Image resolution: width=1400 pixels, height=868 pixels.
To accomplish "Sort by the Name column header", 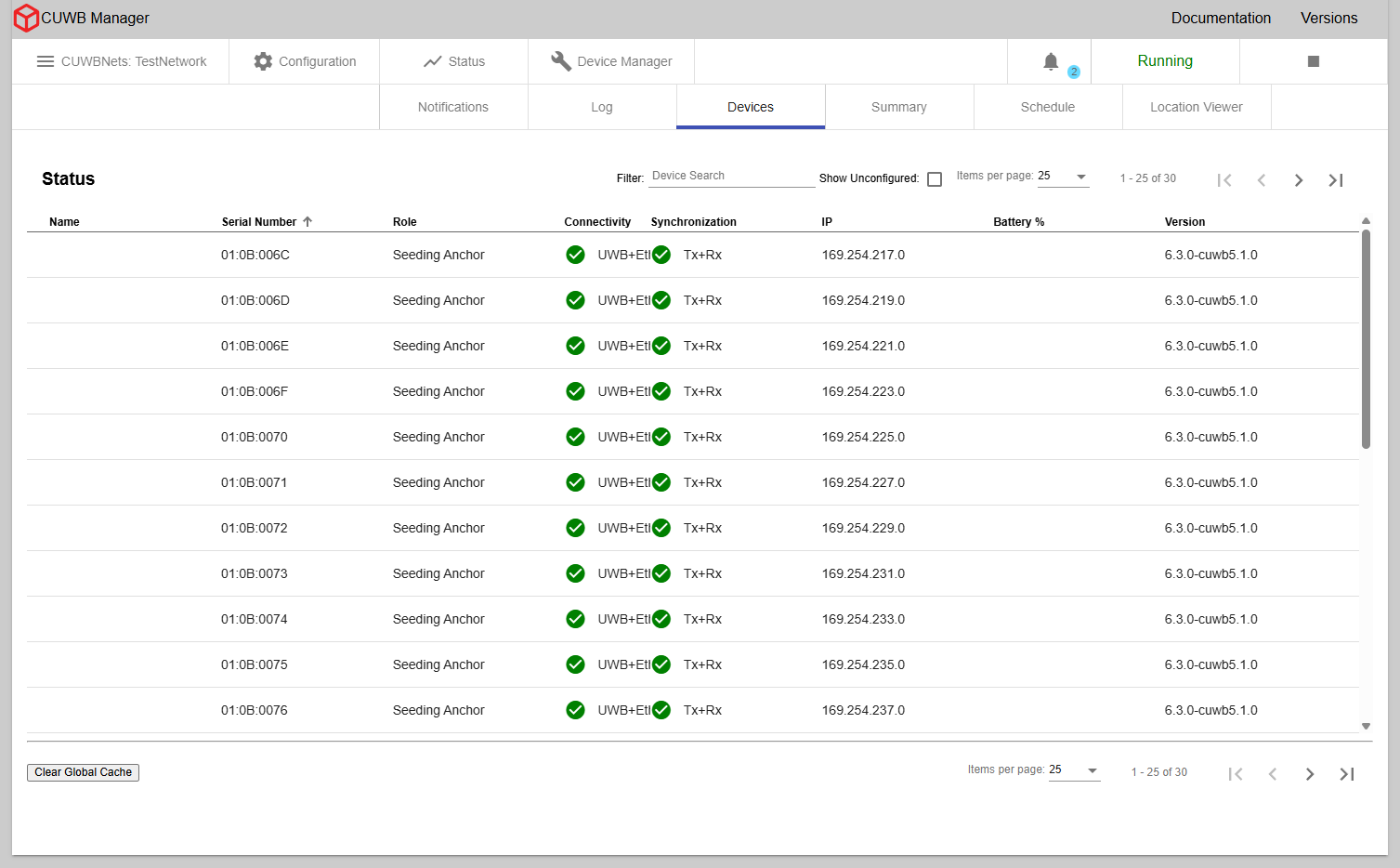I will point(64,222).
